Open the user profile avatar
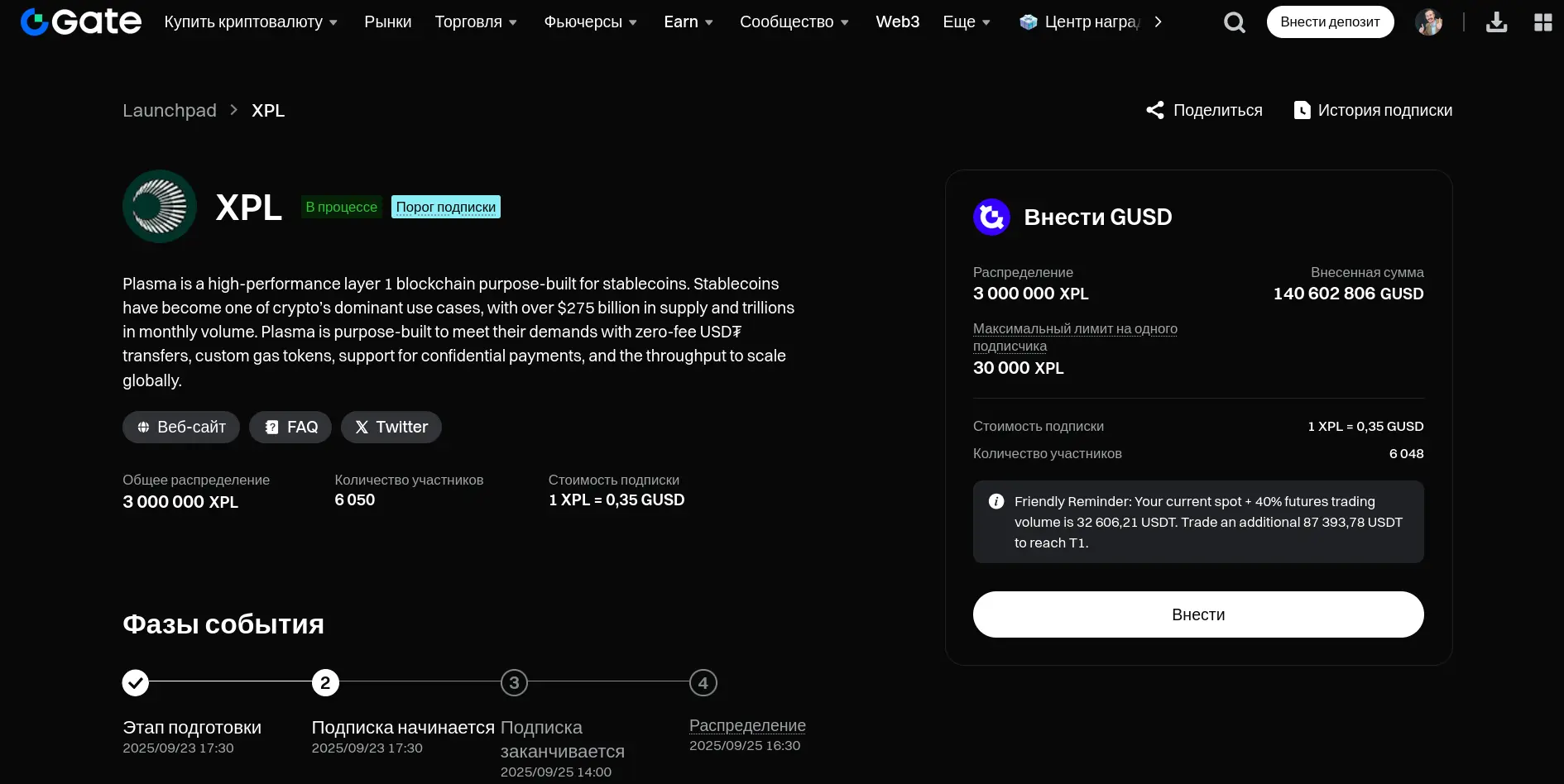The width and height of the screenshot is (1564, 784). [1429, 22]
